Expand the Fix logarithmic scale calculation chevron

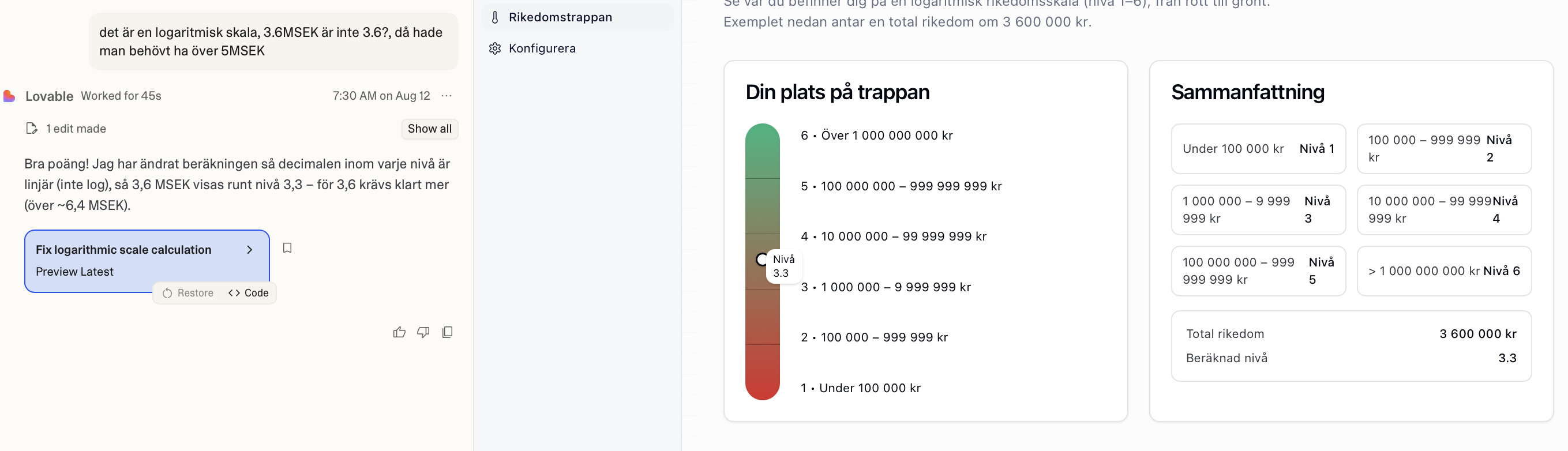coord(250,250)
